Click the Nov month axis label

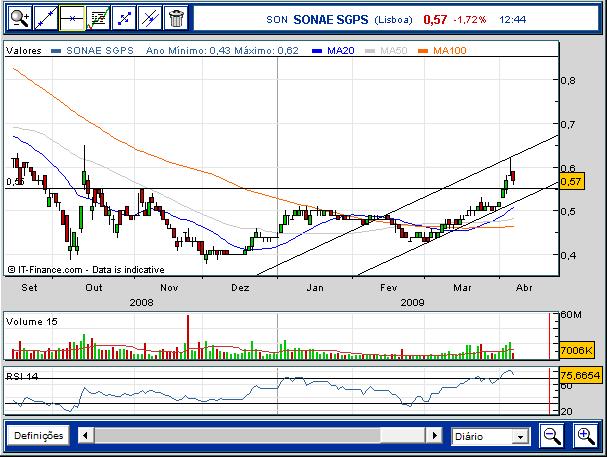click(x=169, y=288)
